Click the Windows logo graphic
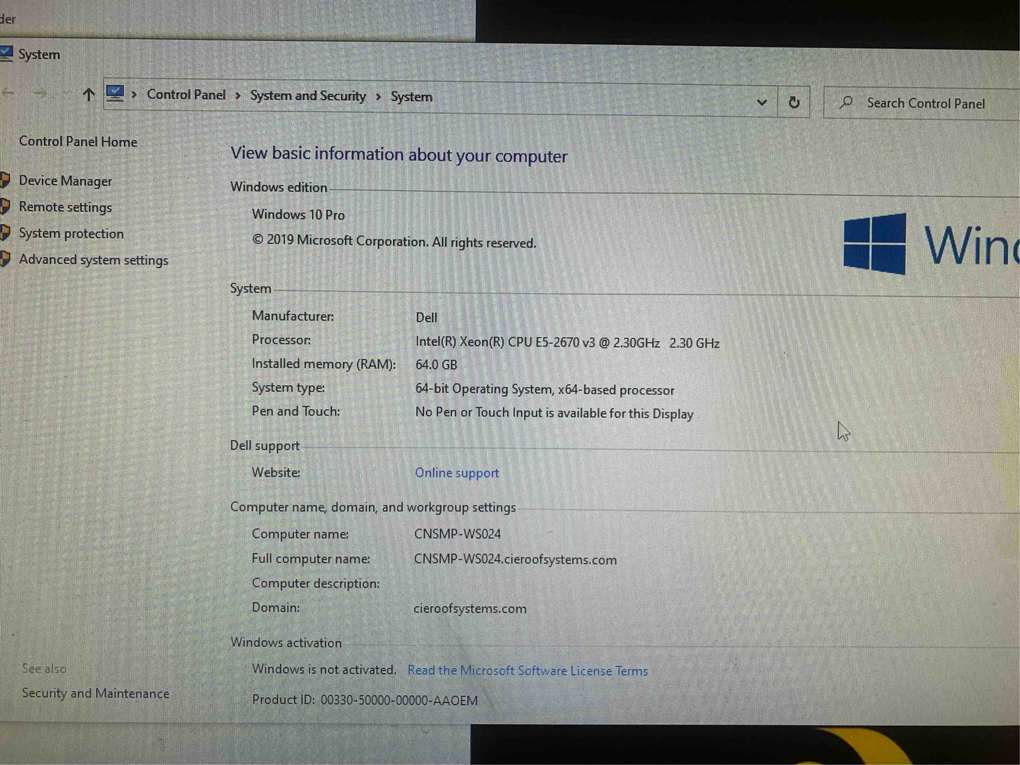1020x765 pixels. pos(874,244)
